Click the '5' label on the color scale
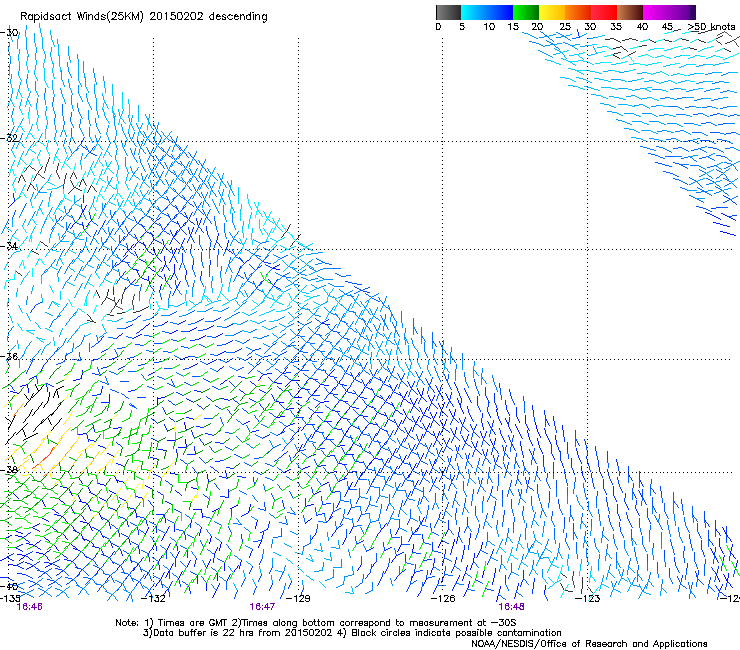Viewport: 740px width, 650px height. tap(462, 26)
